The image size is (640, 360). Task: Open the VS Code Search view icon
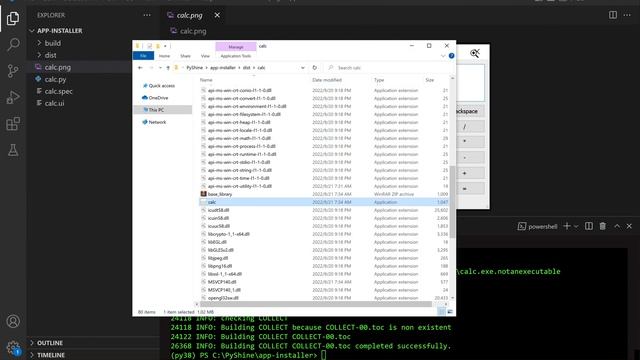pyautogui.click(x=13, y=44)
